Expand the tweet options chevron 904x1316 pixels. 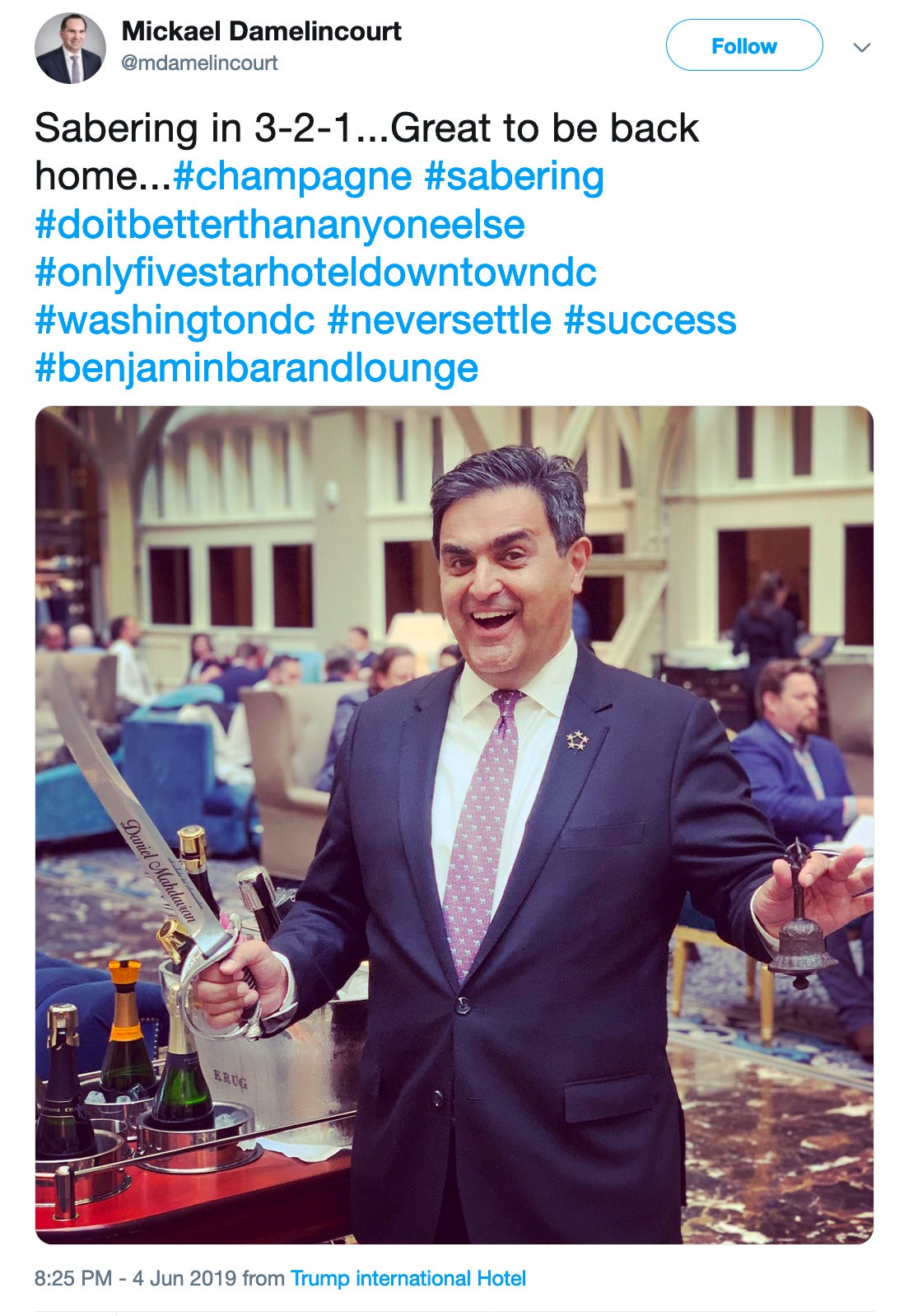pos(862,47)
